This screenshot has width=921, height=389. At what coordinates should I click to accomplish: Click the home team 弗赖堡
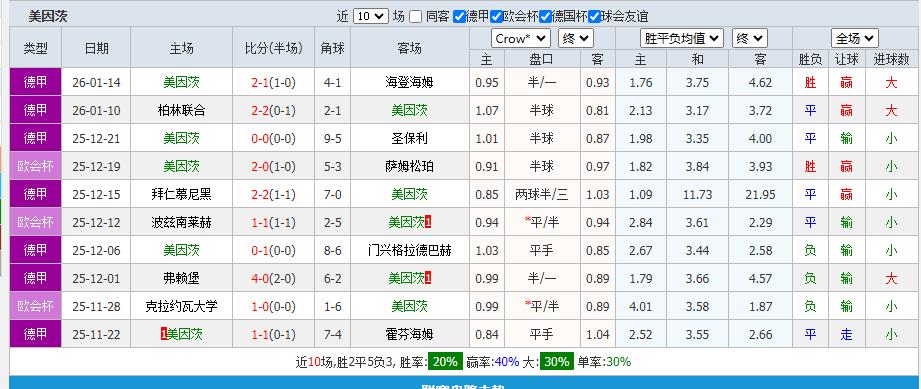(181, 279)
